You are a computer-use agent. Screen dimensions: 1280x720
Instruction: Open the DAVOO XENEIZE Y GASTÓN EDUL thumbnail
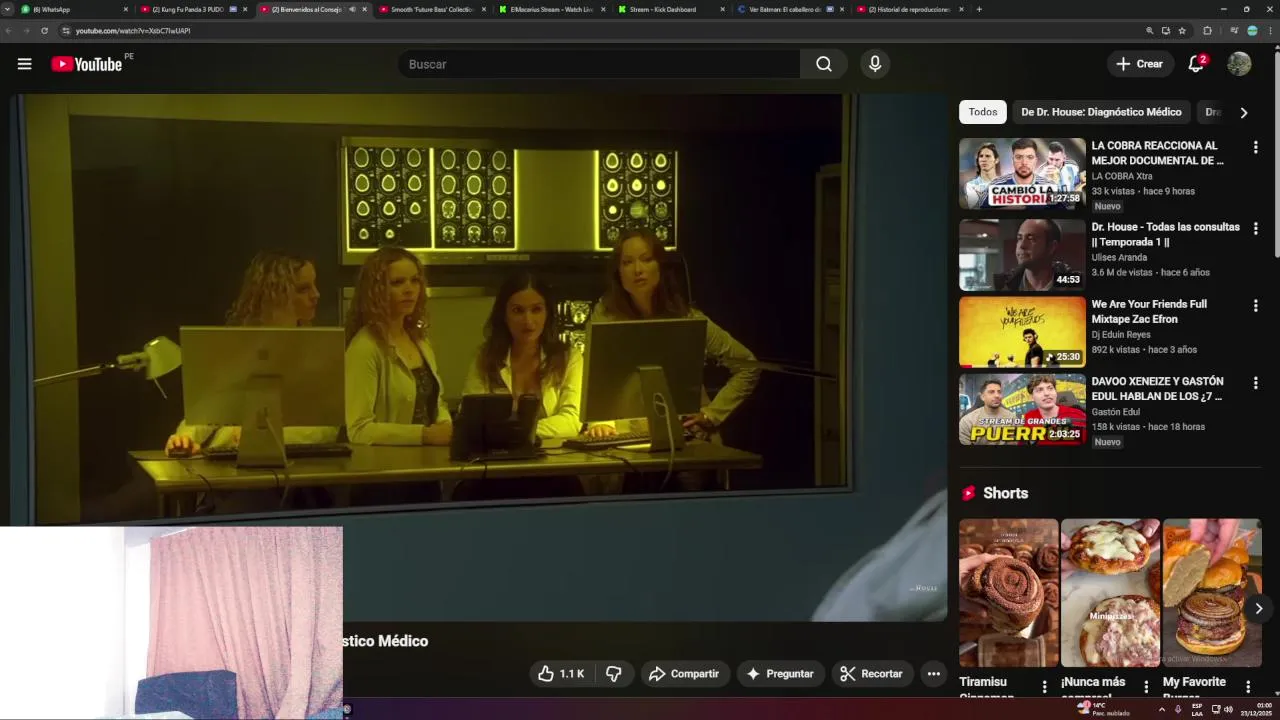(x=1022, y=409)
